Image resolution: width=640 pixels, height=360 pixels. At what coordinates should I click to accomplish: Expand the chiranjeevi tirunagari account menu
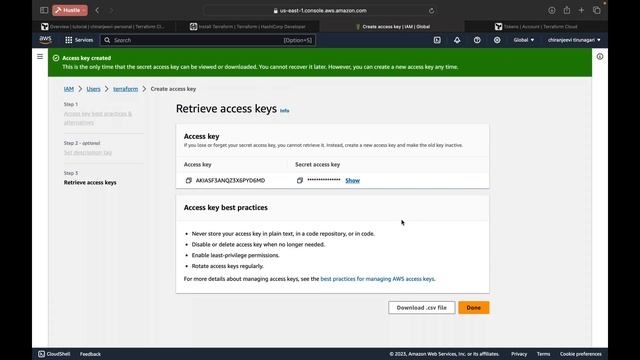[x=574, y=40]
